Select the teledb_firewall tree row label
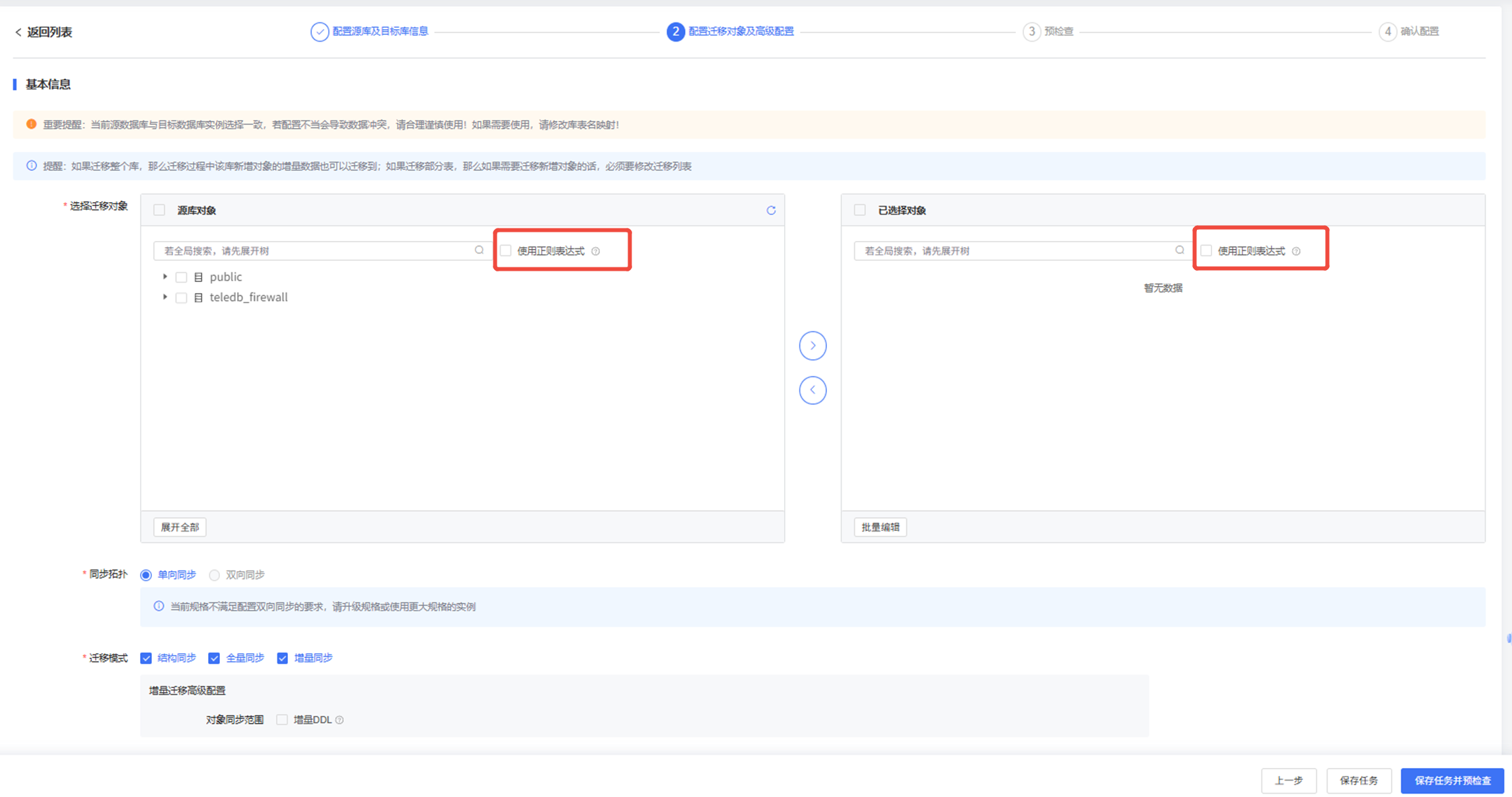 tap(248, 297)
